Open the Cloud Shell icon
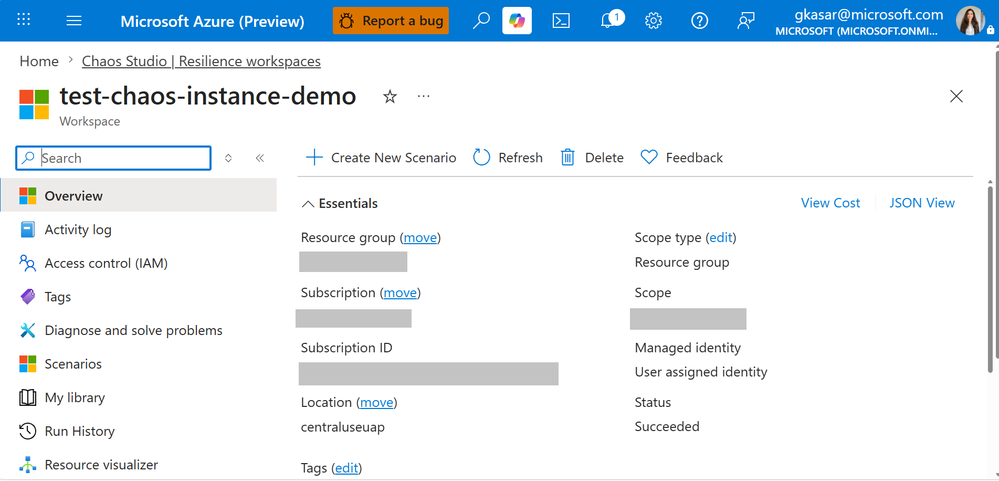Viewport: 999px width, 481px height. coord(561,21)
